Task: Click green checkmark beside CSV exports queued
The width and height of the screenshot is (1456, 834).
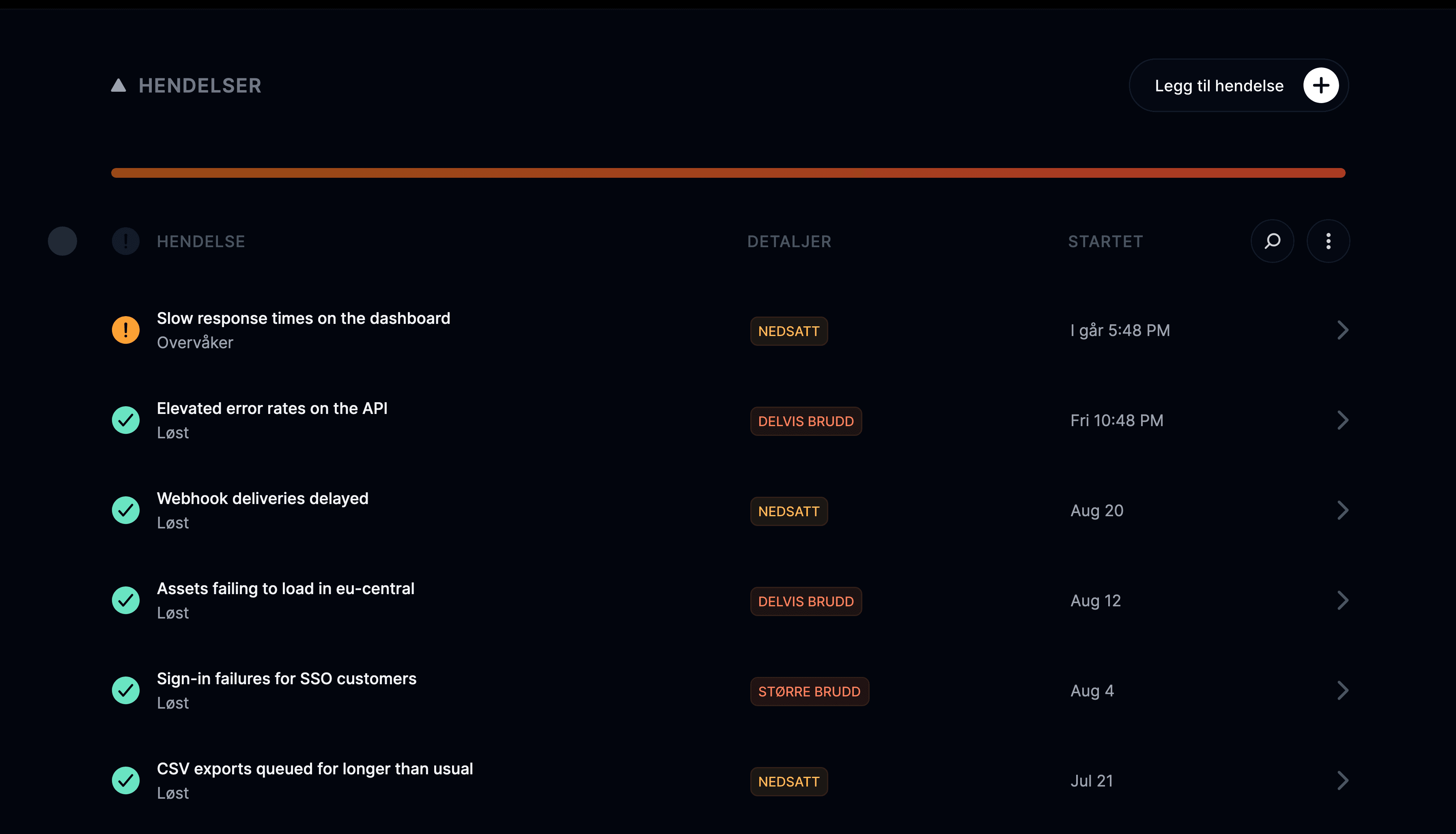Action: click(125, 780)
